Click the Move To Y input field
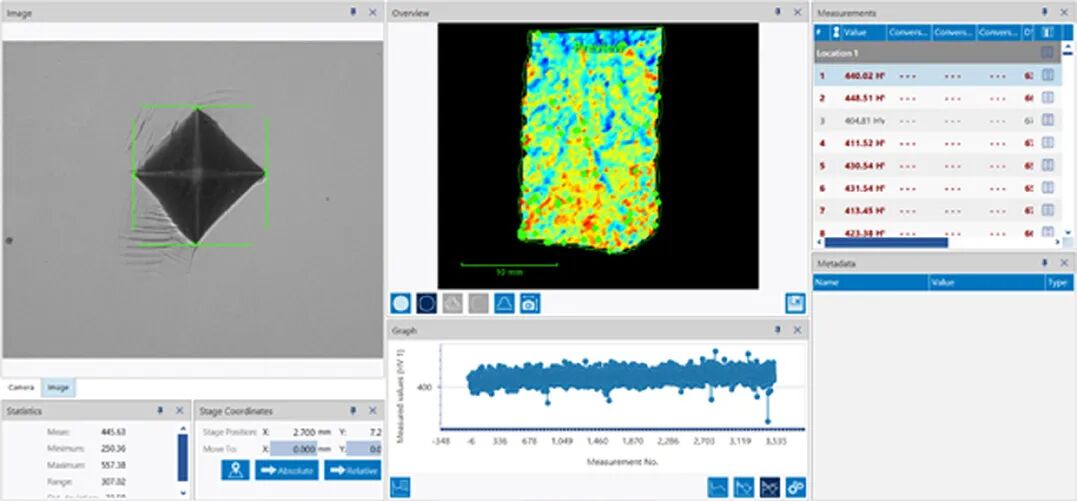 (363, 449)
